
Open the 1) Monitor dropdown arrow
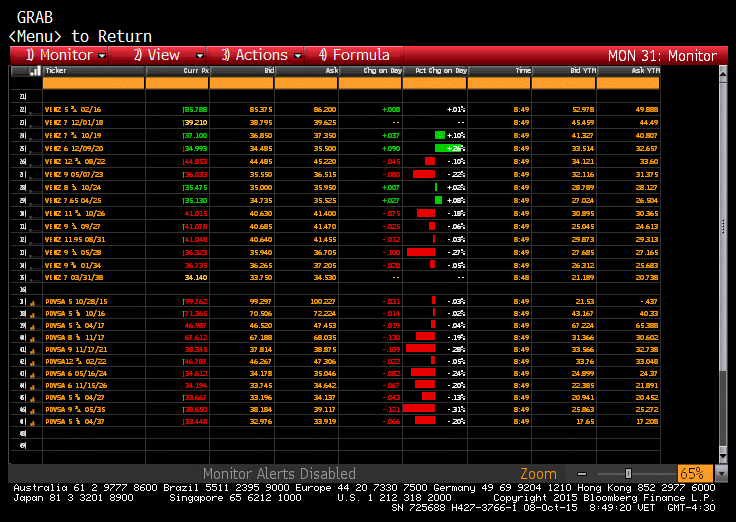[x=102, y=56]
